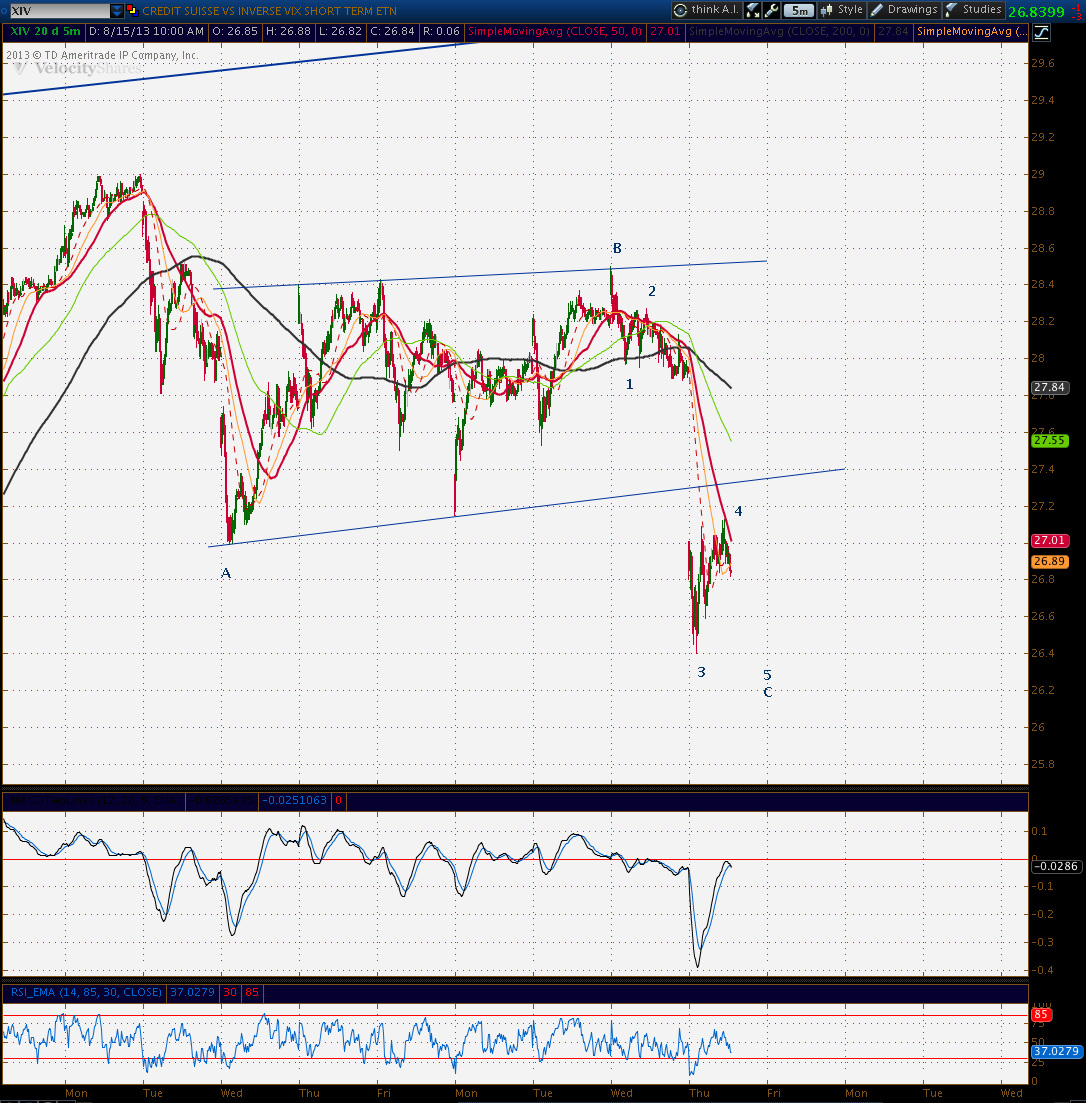The height and width of the screenshot is (1103, 1086).
Task: Click the D: 8/15/13 10:00 AM date value
Action: point(146,32)
